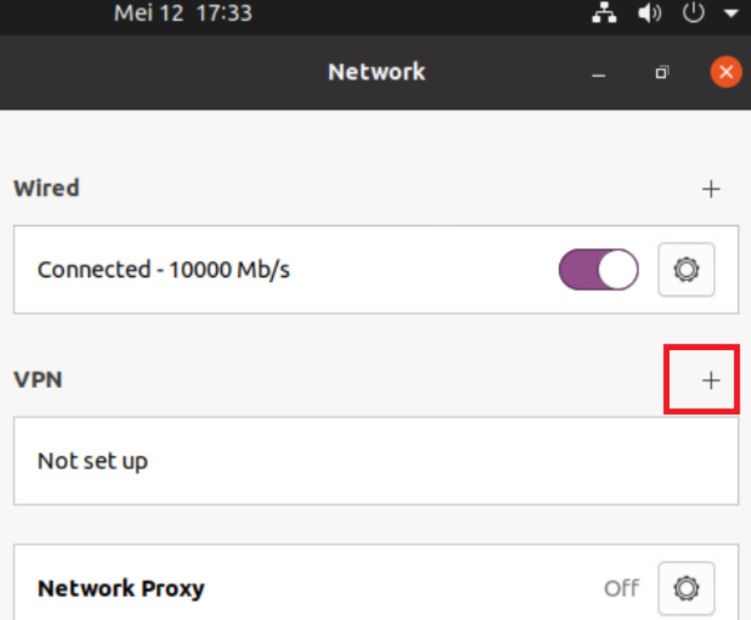Click the VPN 'Not set up' row

tap(93, 461)
